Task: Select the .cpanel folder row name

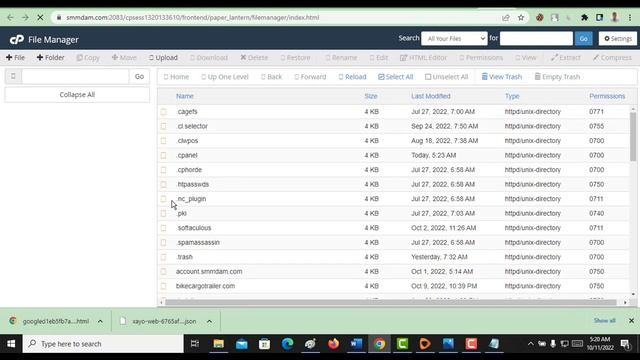Action: [x=187, y=155]
